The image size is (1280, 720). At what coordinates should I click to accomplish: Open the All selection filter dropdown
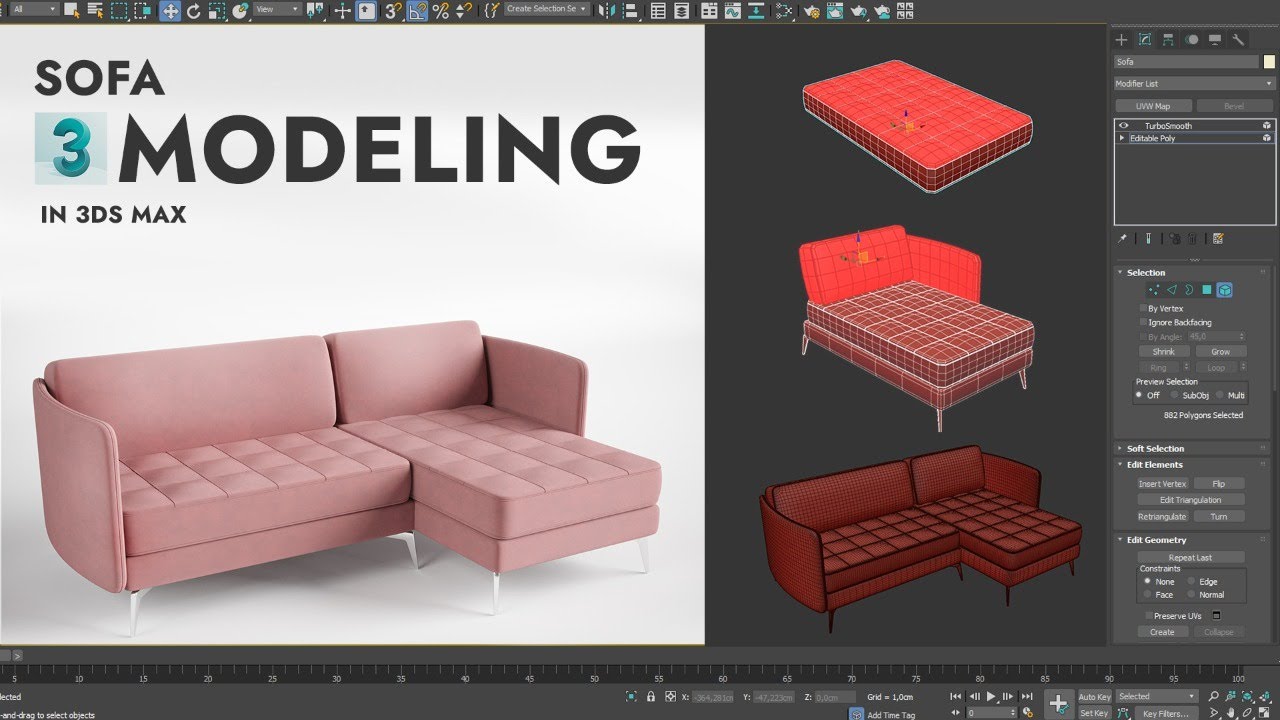point(34,9)
